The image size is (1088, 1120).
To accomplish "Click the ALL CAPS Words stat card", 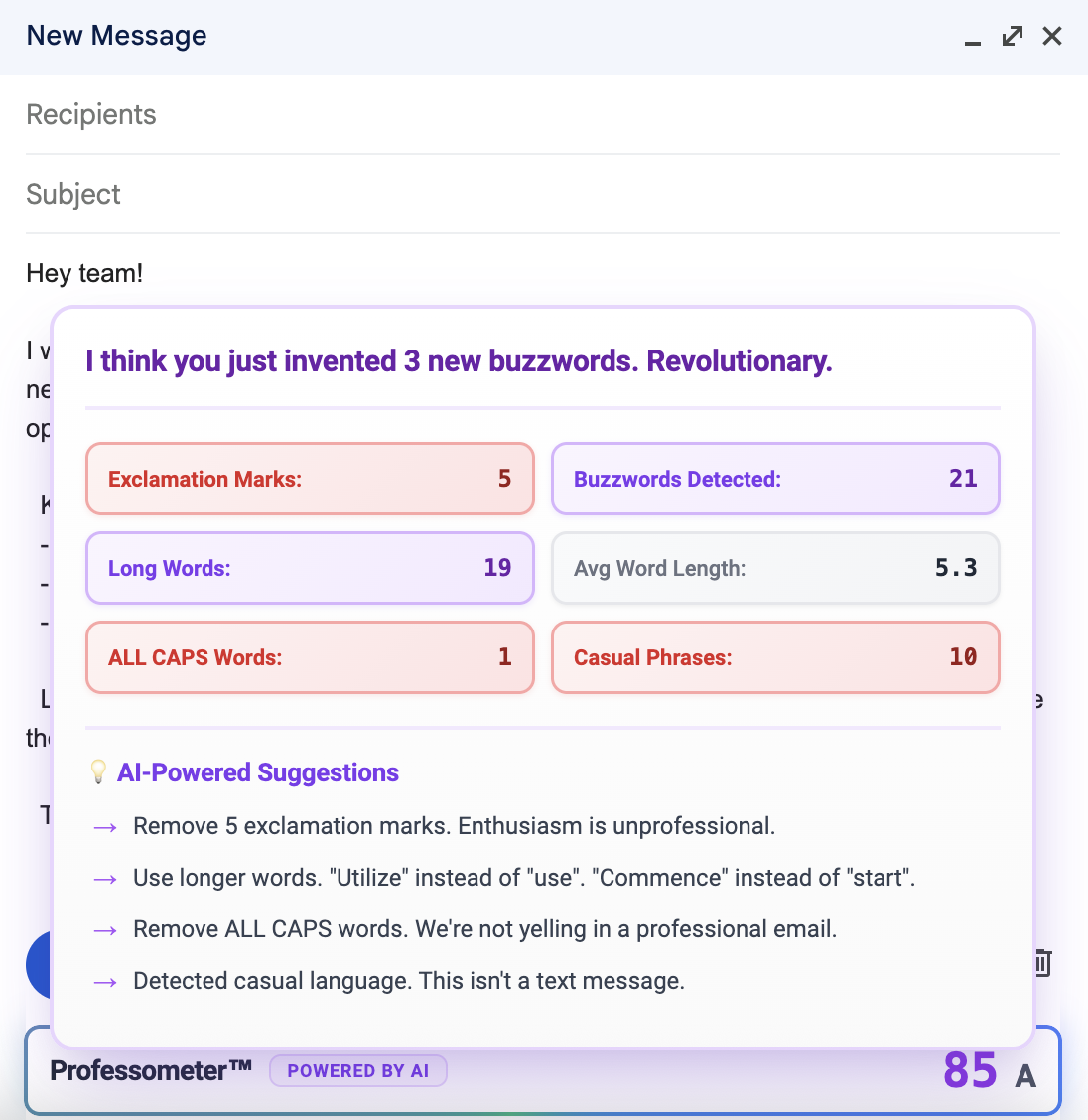I will (x=310, y=657).
